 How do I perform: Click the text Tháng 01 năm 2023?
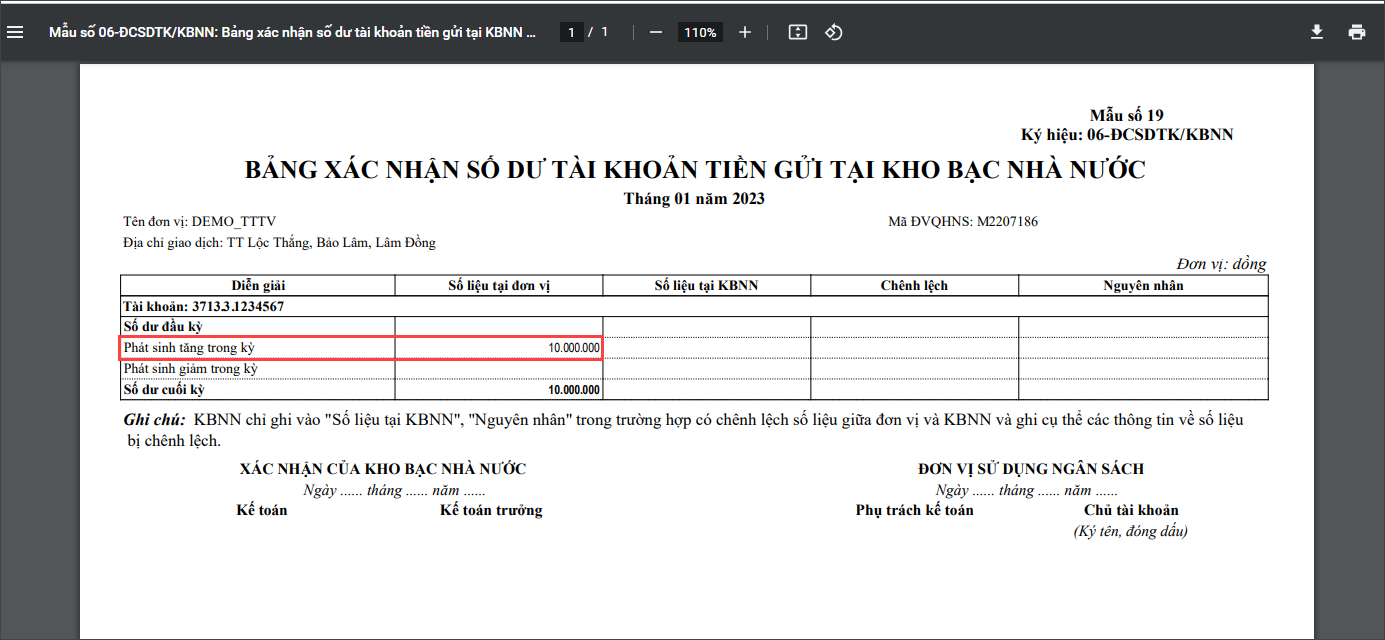pyautogui.click(x=694, y=198)
